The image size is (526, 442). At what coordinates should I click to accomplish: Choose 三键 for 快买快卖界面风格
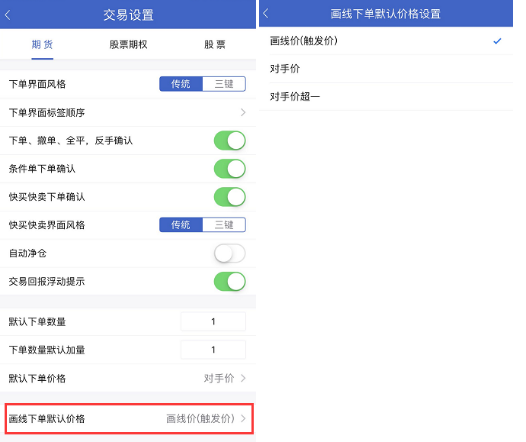coord(224,225)
